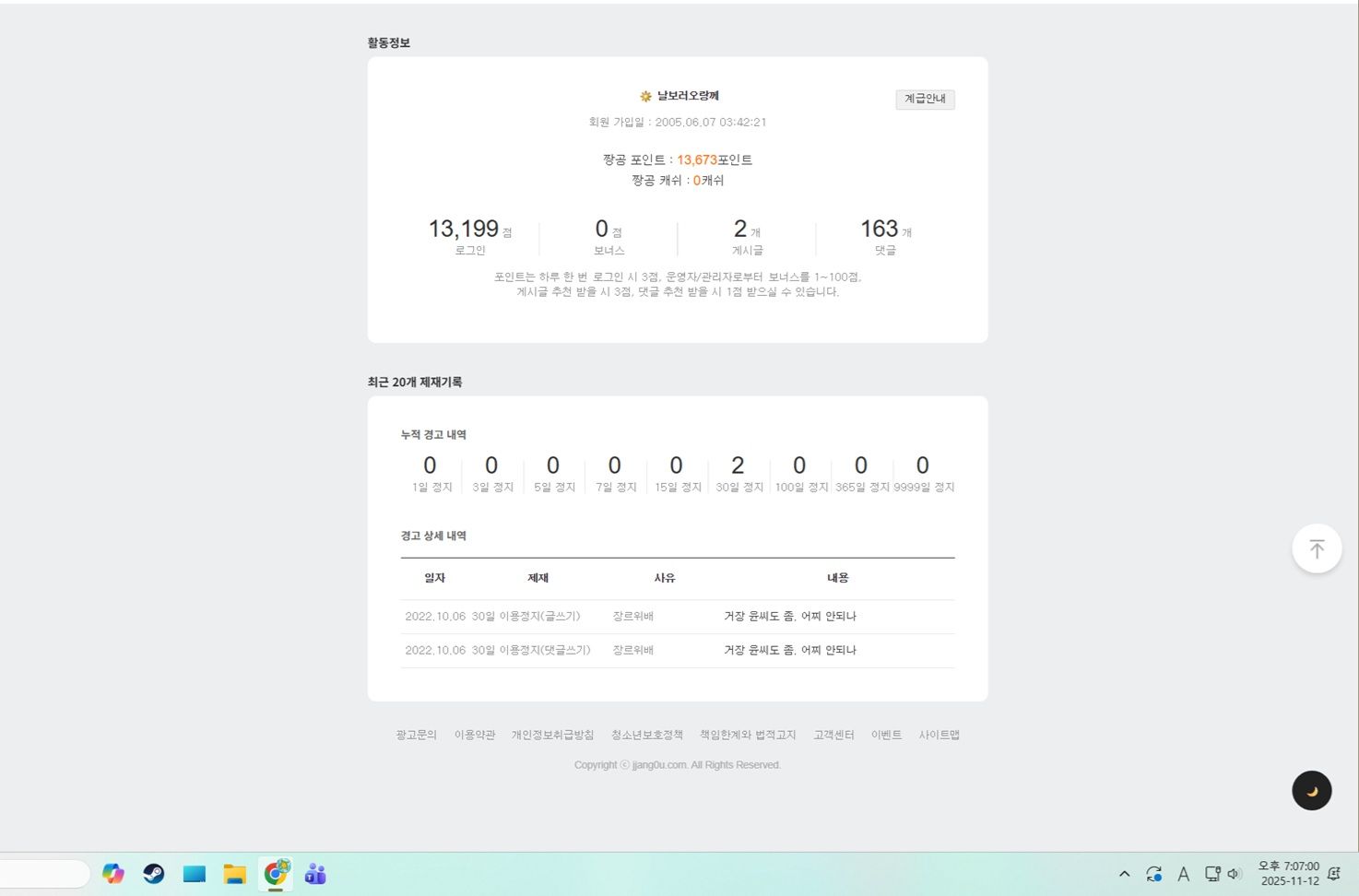This screenshot has height=896, width=1359.
Task: Open the 개인정보취급방침 privacy link
Action: pyautogui.click(x=552, y=735)
